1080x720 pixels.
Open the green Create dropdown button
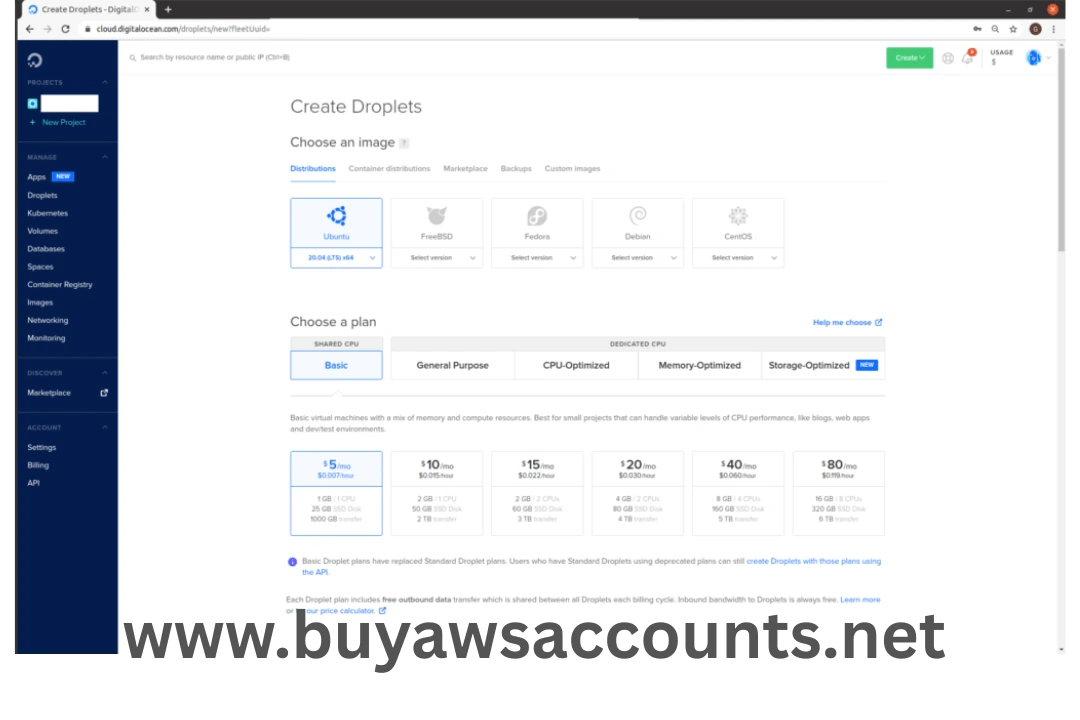909,58
